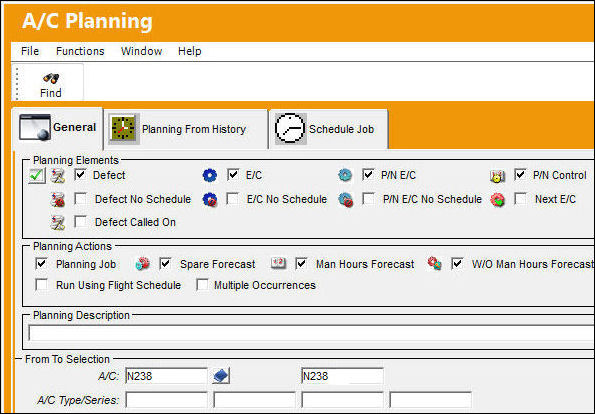Open the Schedule Job tab
Image resolution: width=595 pixels, height=414 pixels.
tap(329, 129)
